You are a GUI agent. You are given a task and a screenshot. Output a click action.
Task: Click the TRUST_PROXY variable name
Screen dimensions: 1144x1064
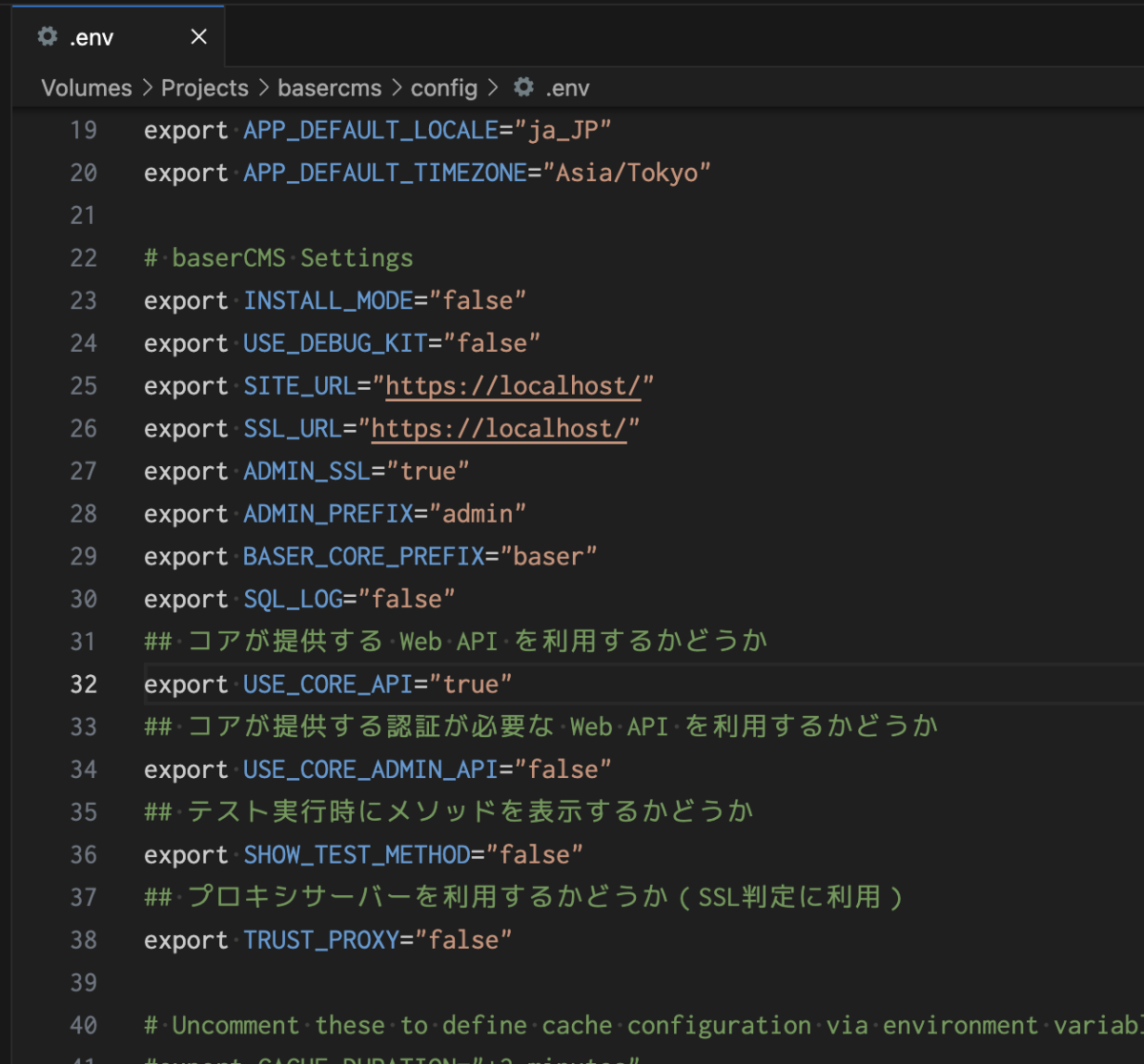(321, 940)
